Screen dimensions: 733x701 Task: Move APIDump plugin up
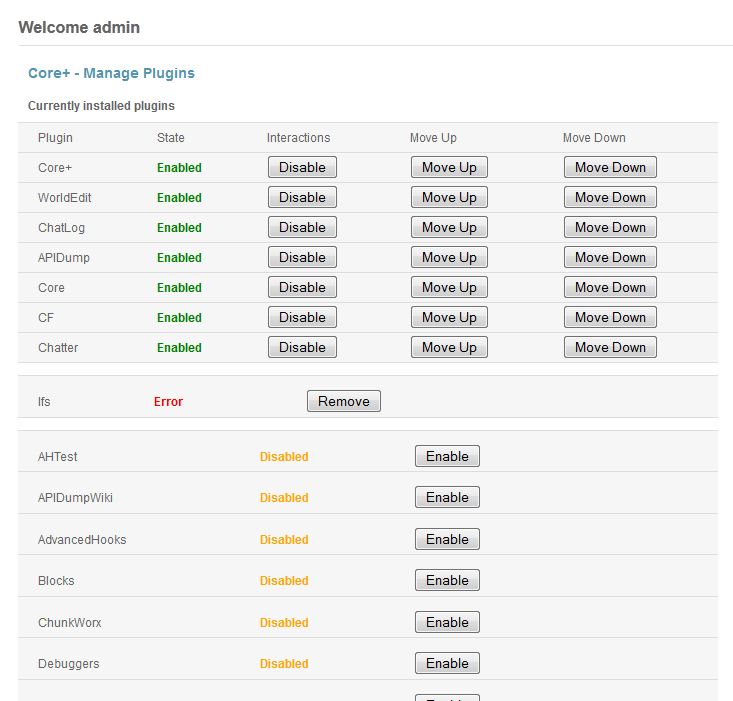pyautogui.click(x=449, y=257)
